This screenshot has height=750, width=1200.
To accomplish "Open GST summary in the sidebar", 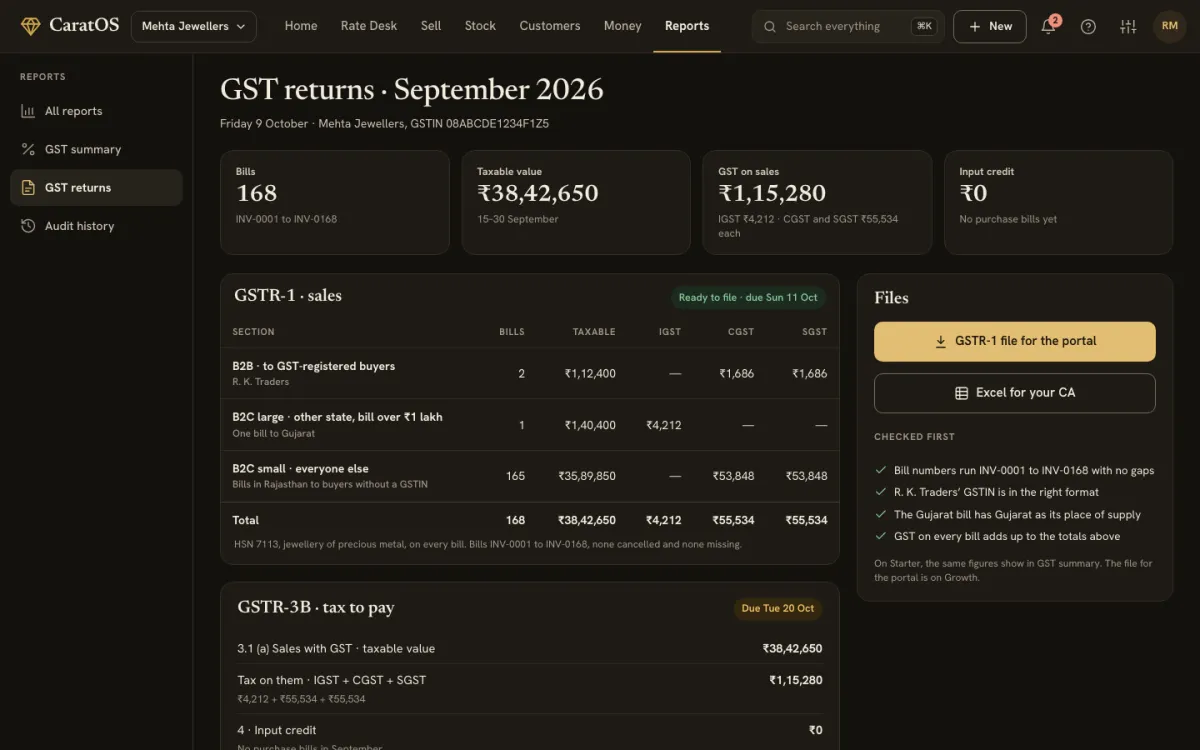I will [96, 149].
